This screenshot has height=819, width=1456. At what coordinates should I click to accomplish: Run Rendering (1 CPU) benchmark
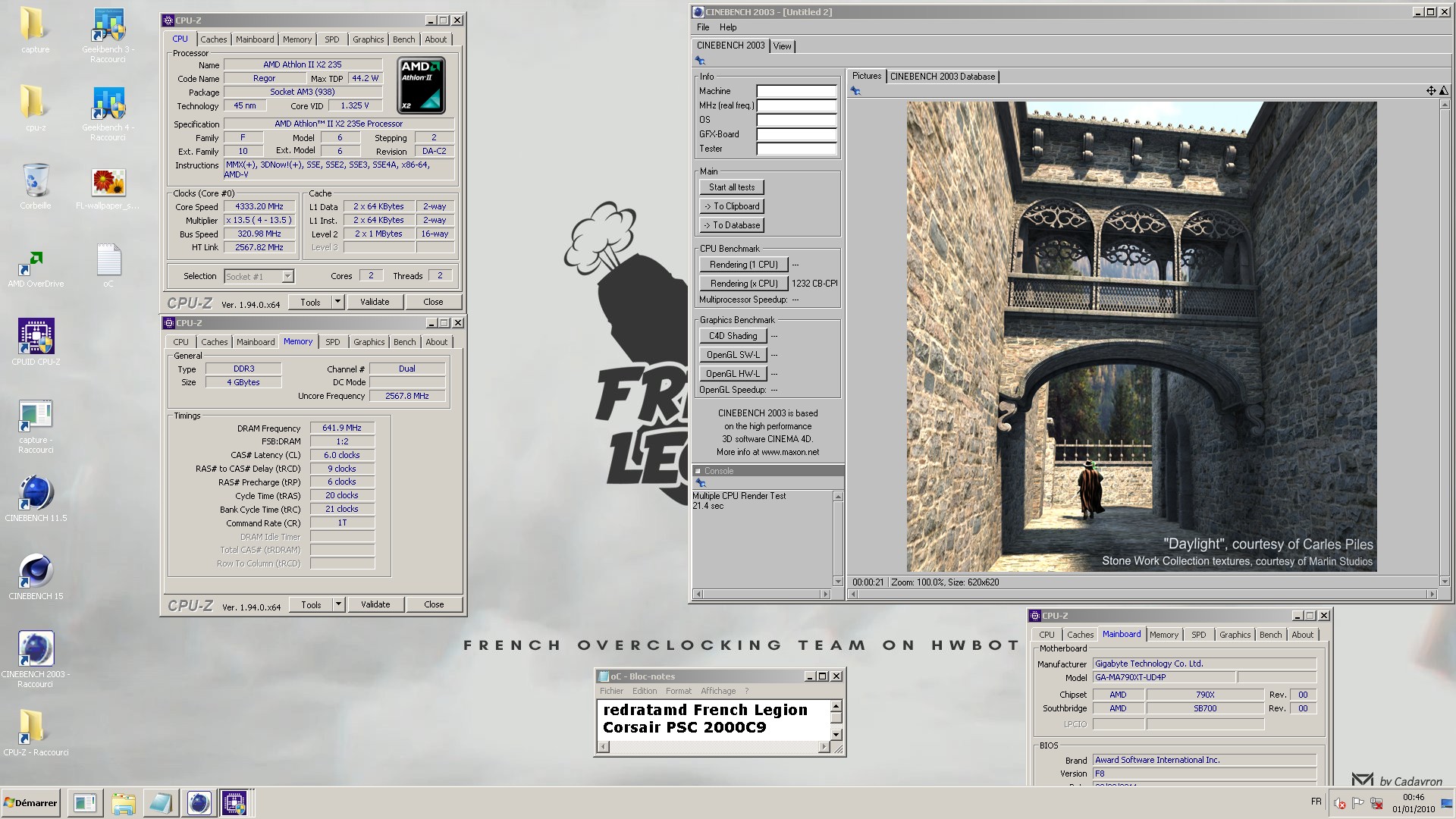pyautogui.click(x=743, y=265)
